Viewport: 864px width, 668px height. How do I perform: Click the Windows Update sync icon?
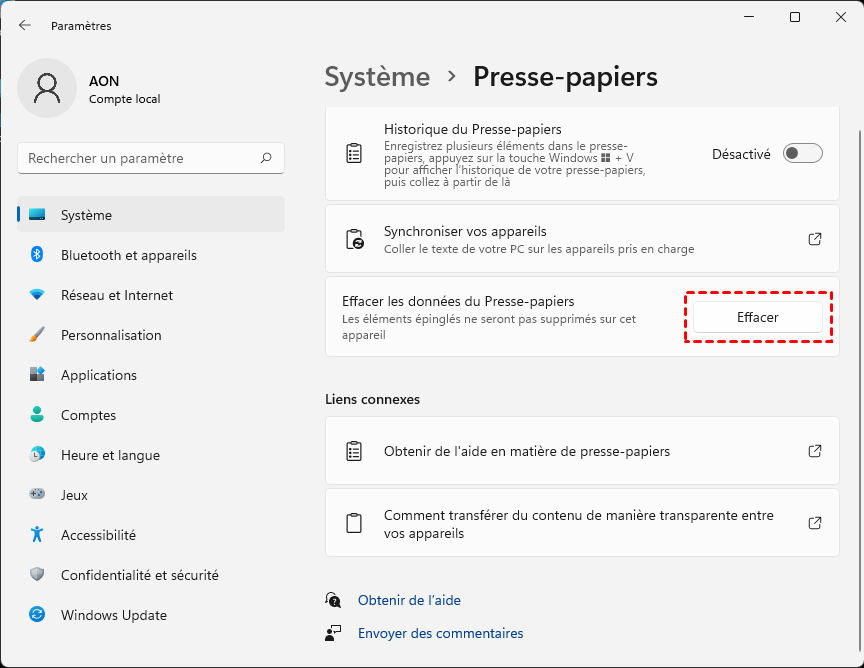coord(38,615)
